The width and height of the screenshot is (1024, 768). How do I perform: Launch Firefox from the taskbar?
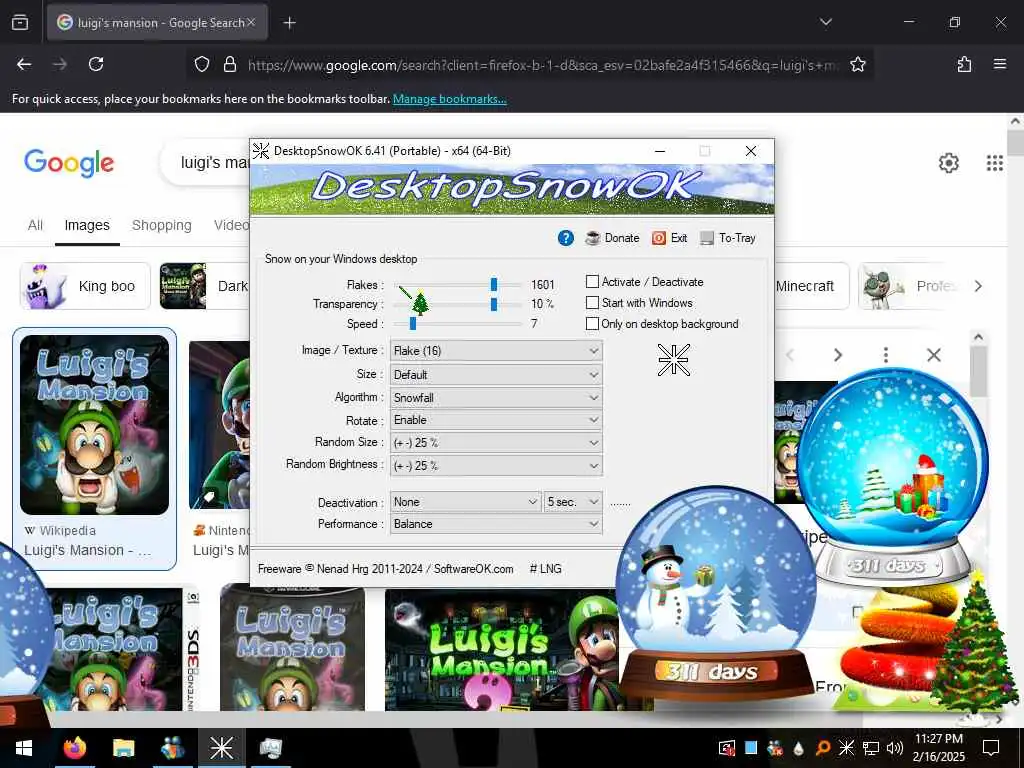pyautogui.click(x=75, y=748)
